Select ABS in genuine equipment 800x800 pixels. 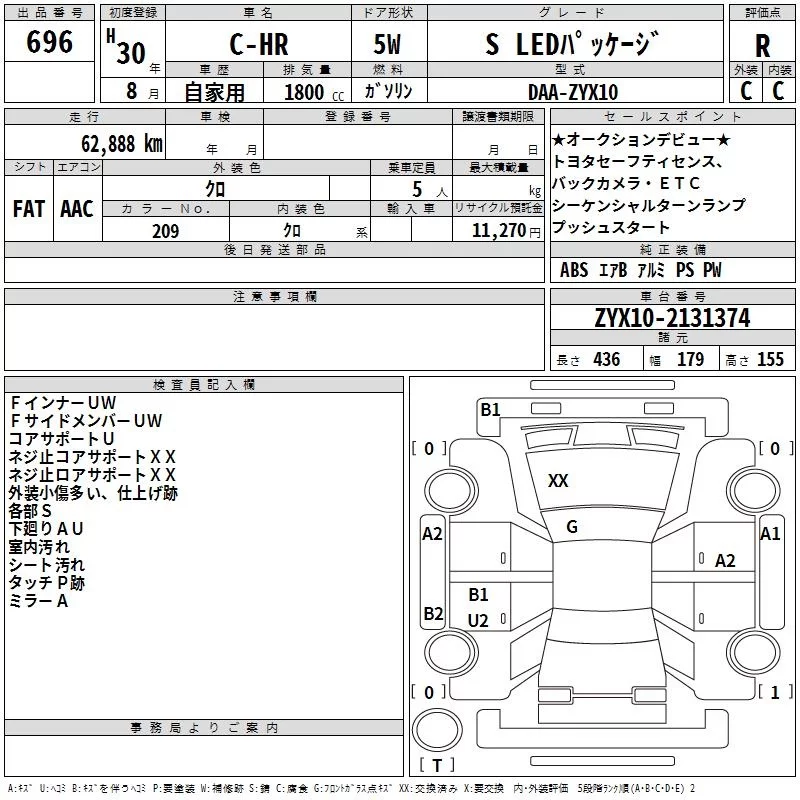point(574,270)
